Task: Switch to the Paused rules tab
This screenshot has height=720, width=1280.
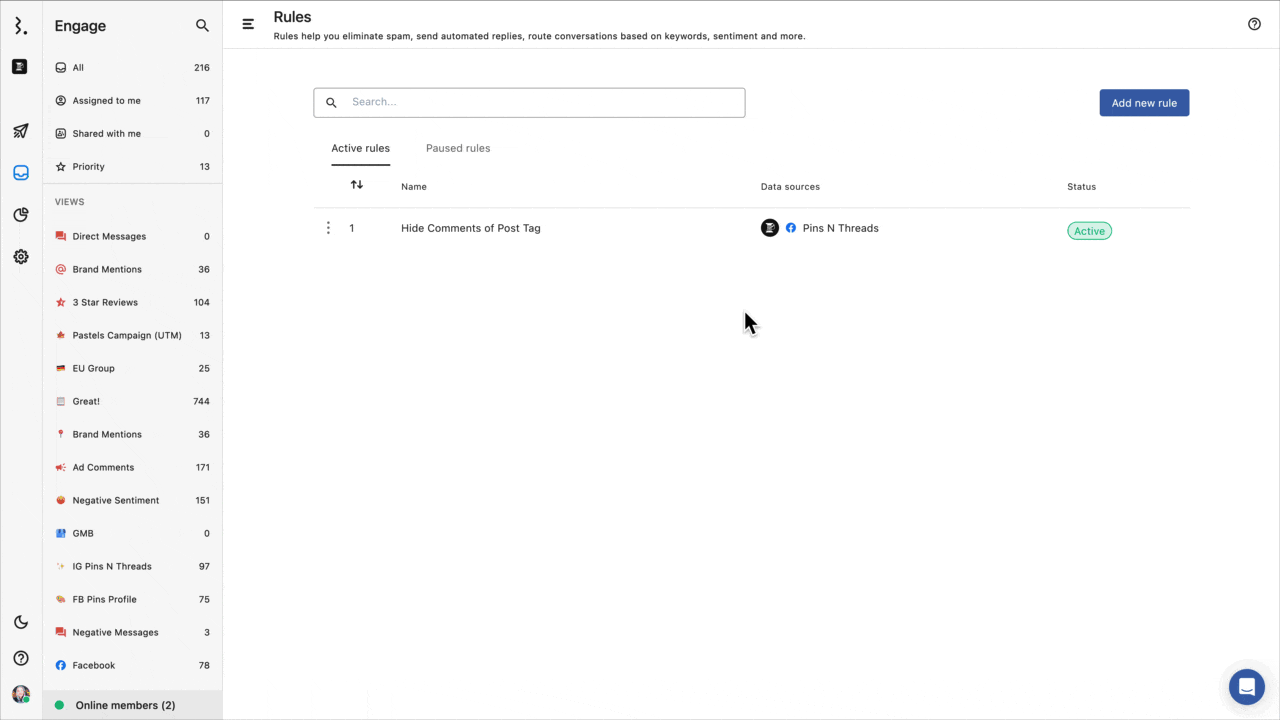Action: [x=458, y=148]
